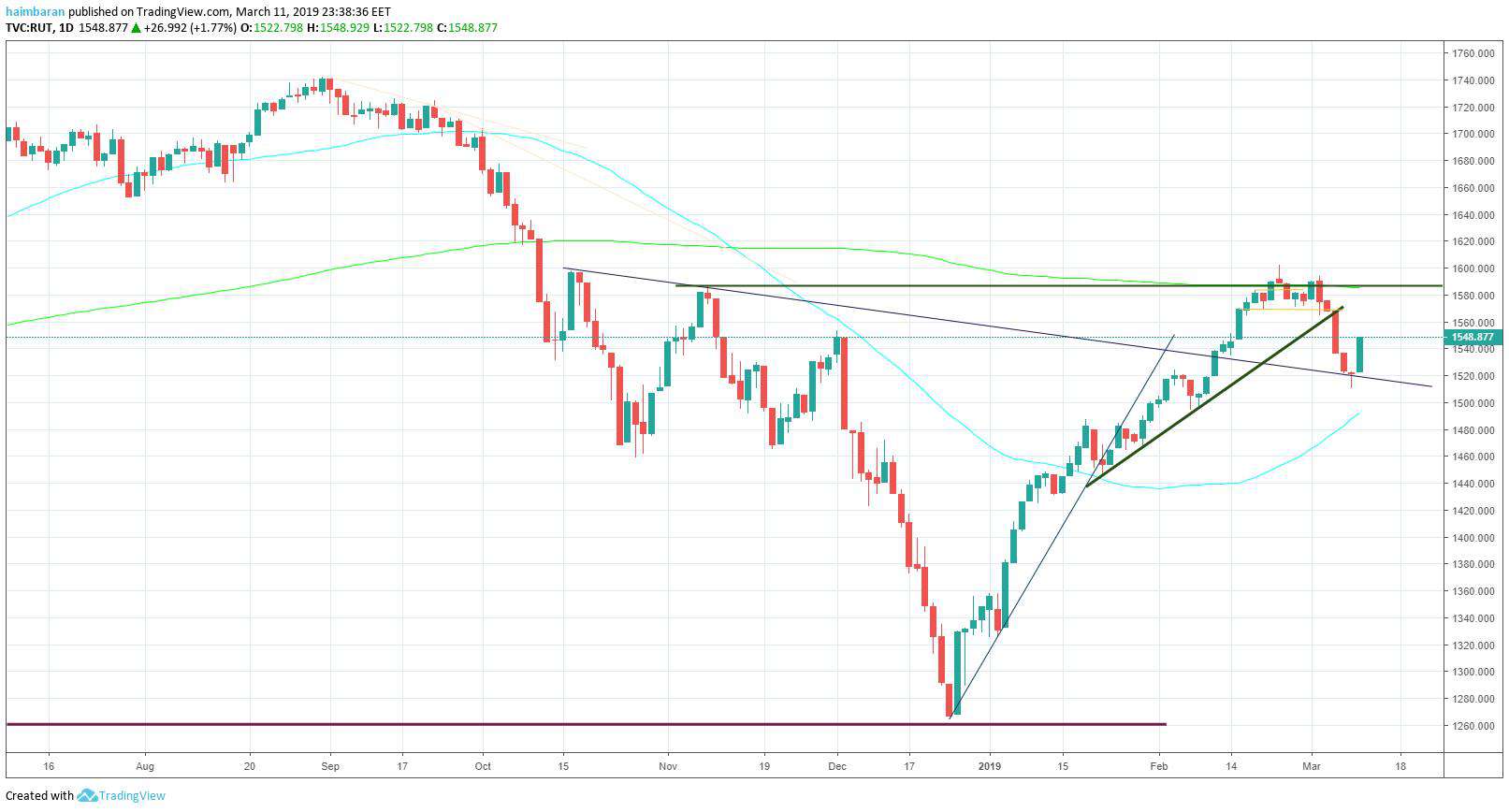Select the dark green horizontal resistance line
Screen dimensions: 1509x812
1059,285
